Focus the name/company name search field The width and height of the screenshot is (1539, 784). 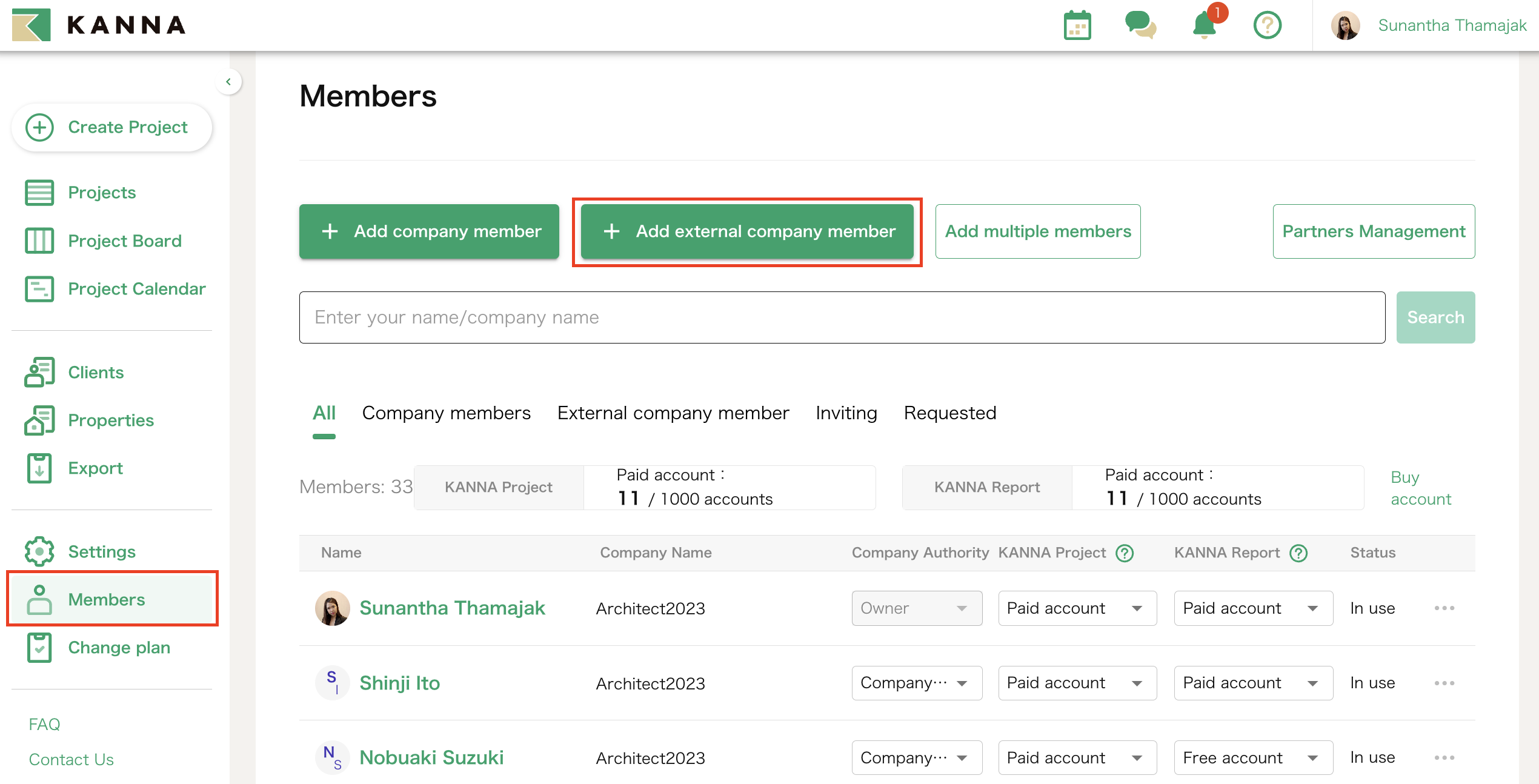click(842, 317)
